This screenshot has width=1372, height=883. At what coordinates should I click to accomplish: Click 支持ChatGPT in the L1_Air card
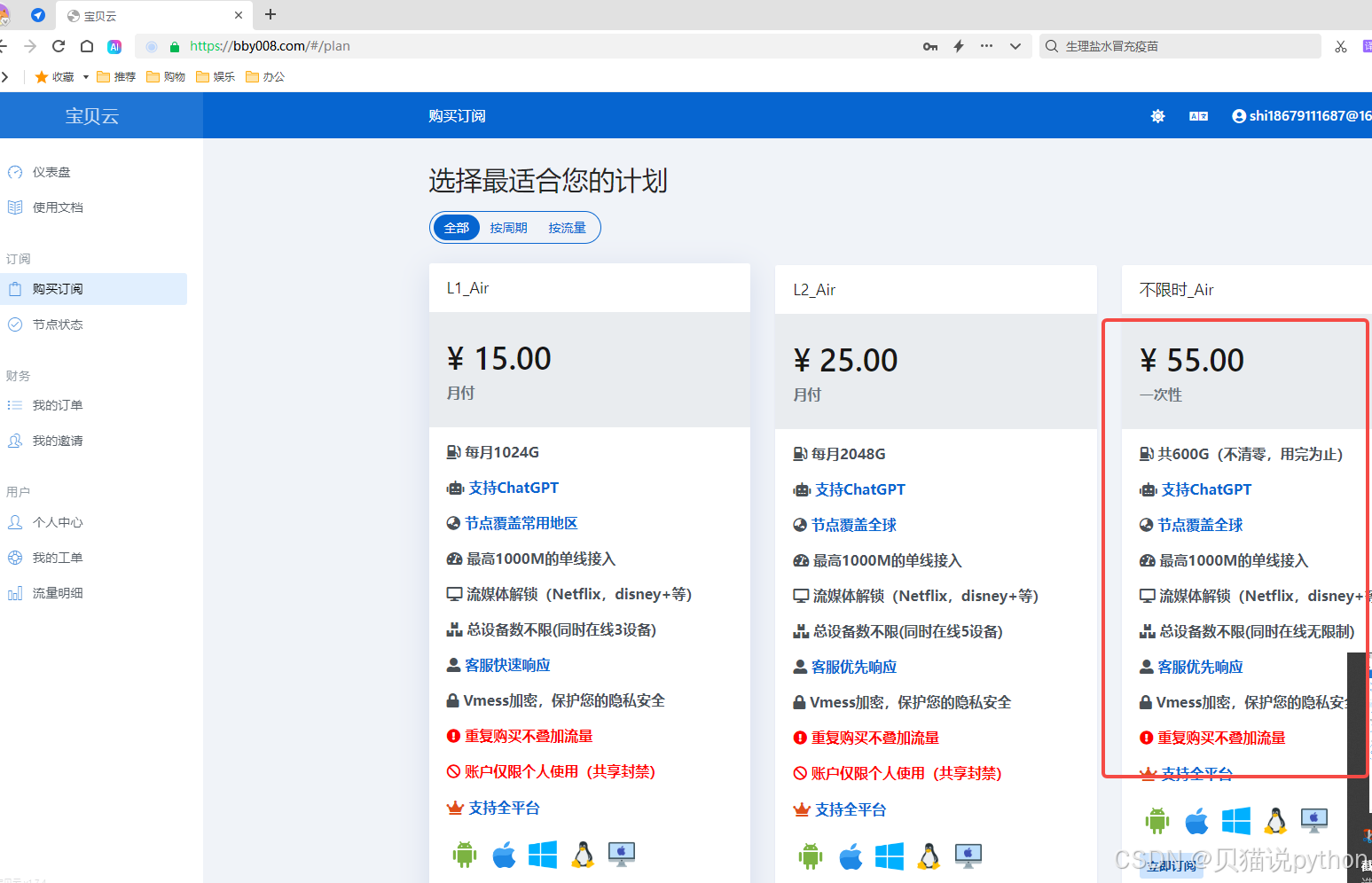click(x=514, y=488)
